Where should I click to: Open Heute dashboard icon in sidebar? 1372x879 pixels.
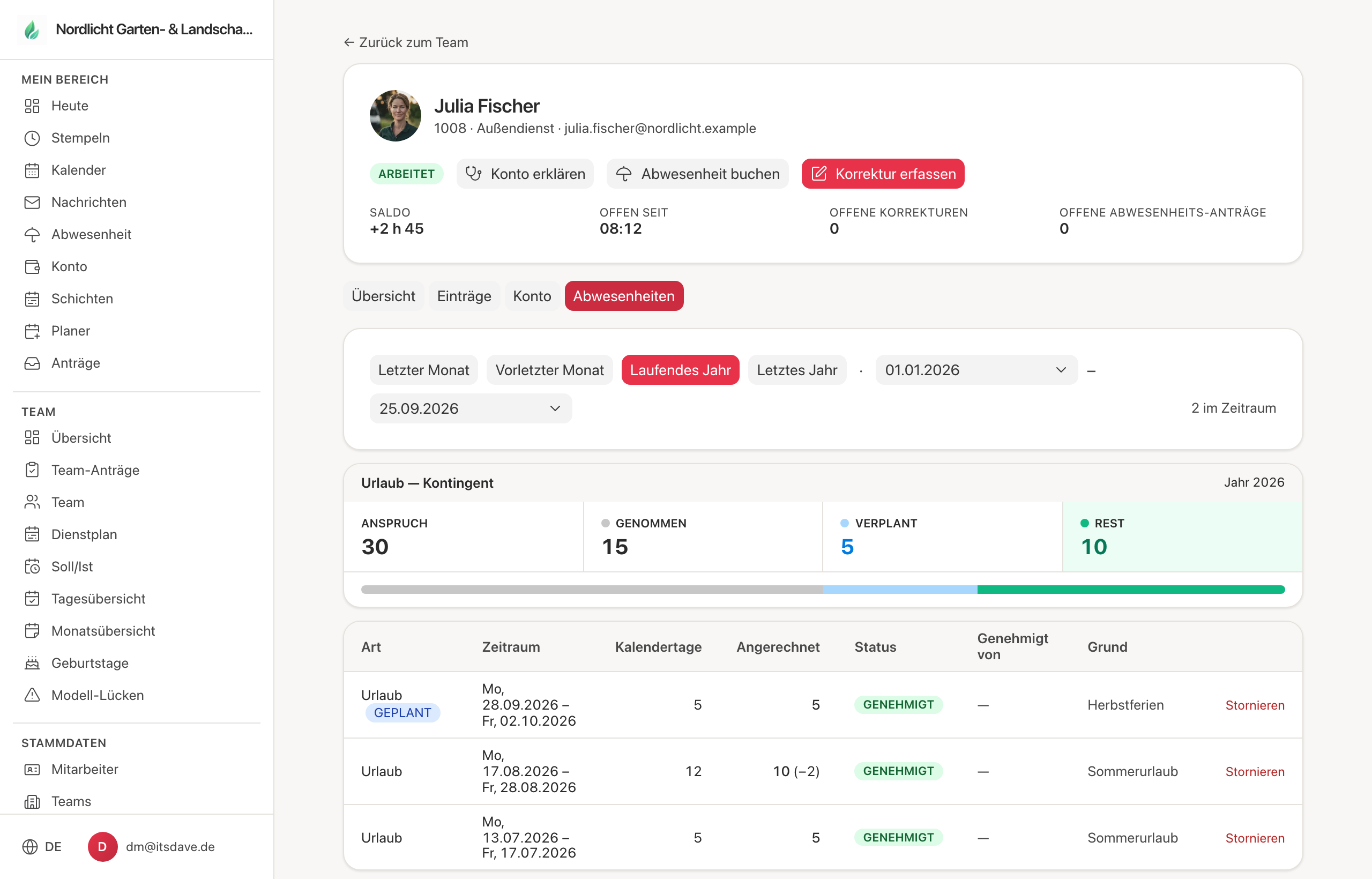pyautogui.click(x=32, y=106)
